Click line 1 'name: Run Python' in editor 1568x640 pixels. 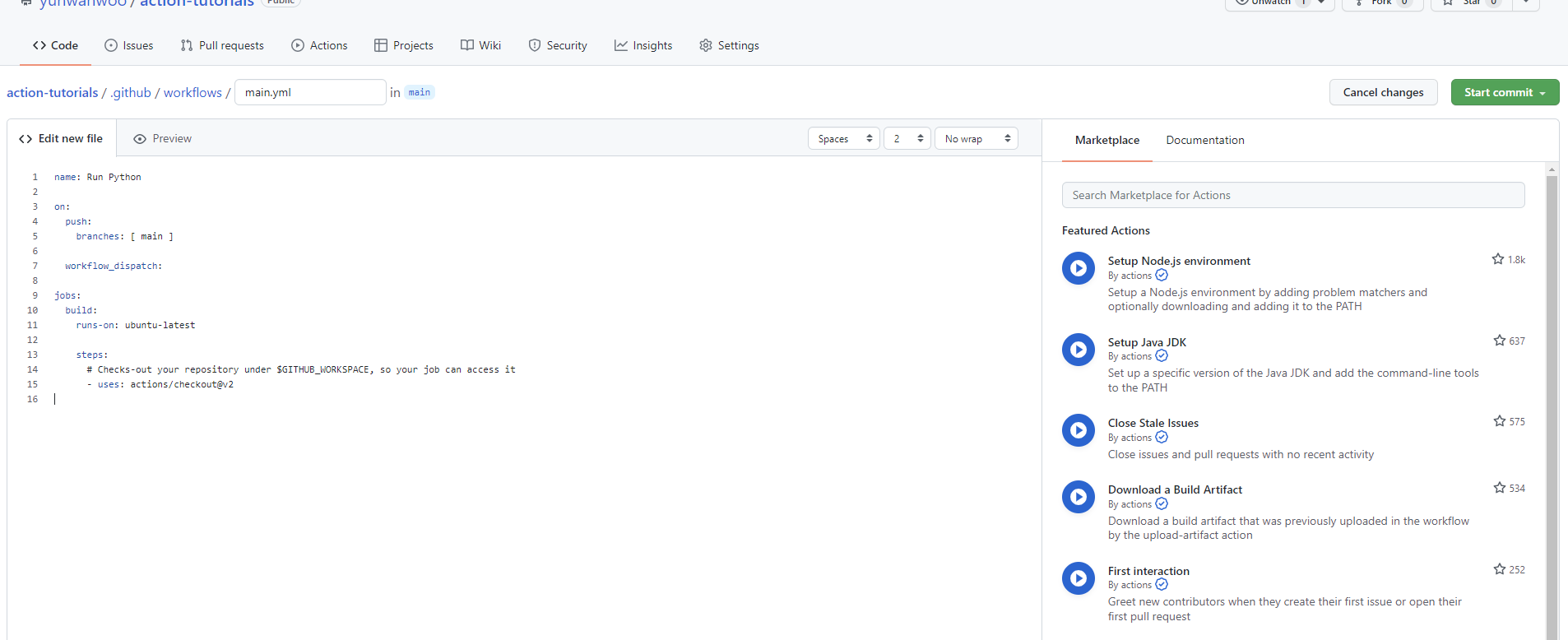click(98, 177)
